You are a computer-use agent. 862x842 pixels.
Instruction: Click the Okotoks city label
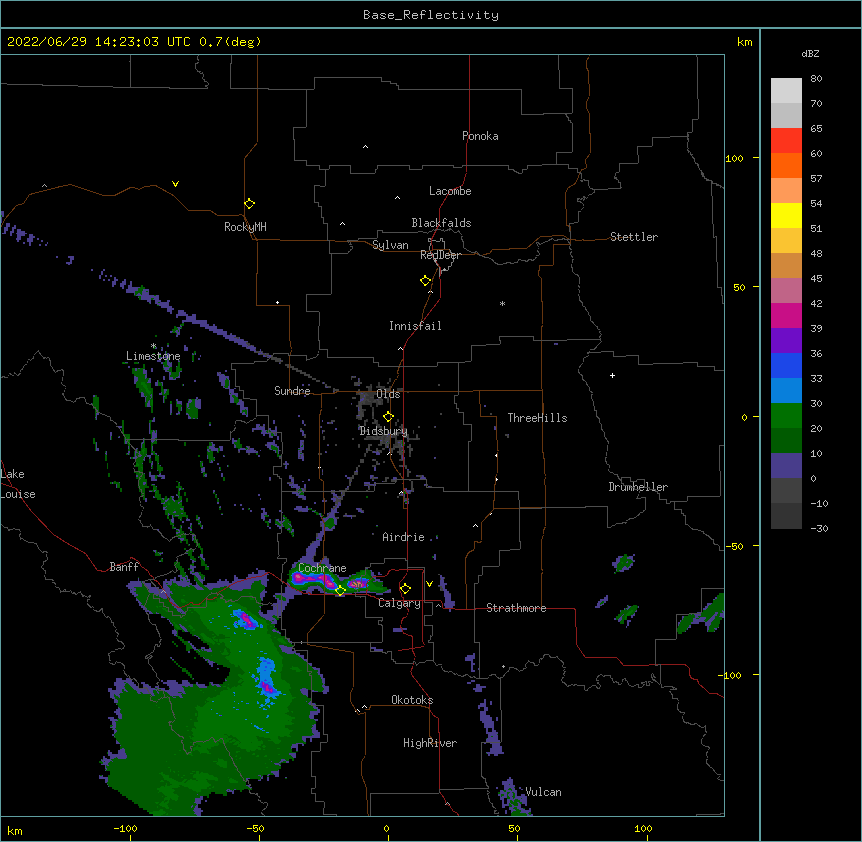click(x=412, y=700)
